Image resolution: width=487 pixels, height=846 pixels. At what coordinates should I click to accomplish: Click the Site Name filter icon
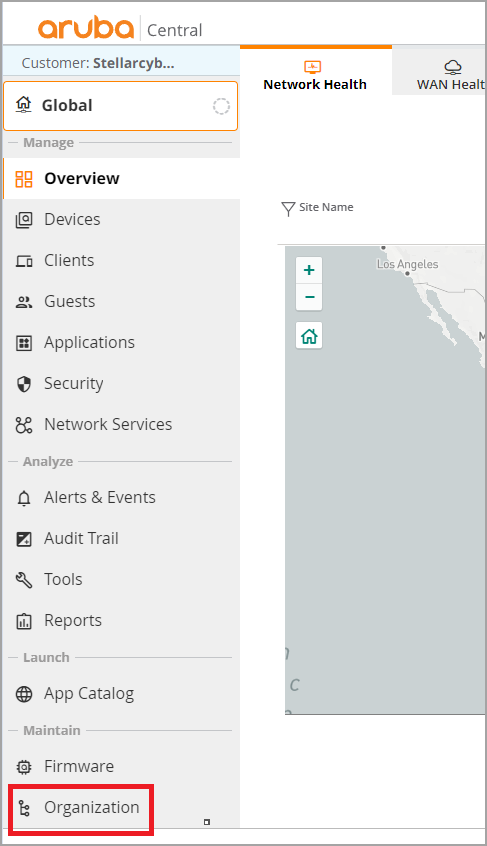coord(289,208)
